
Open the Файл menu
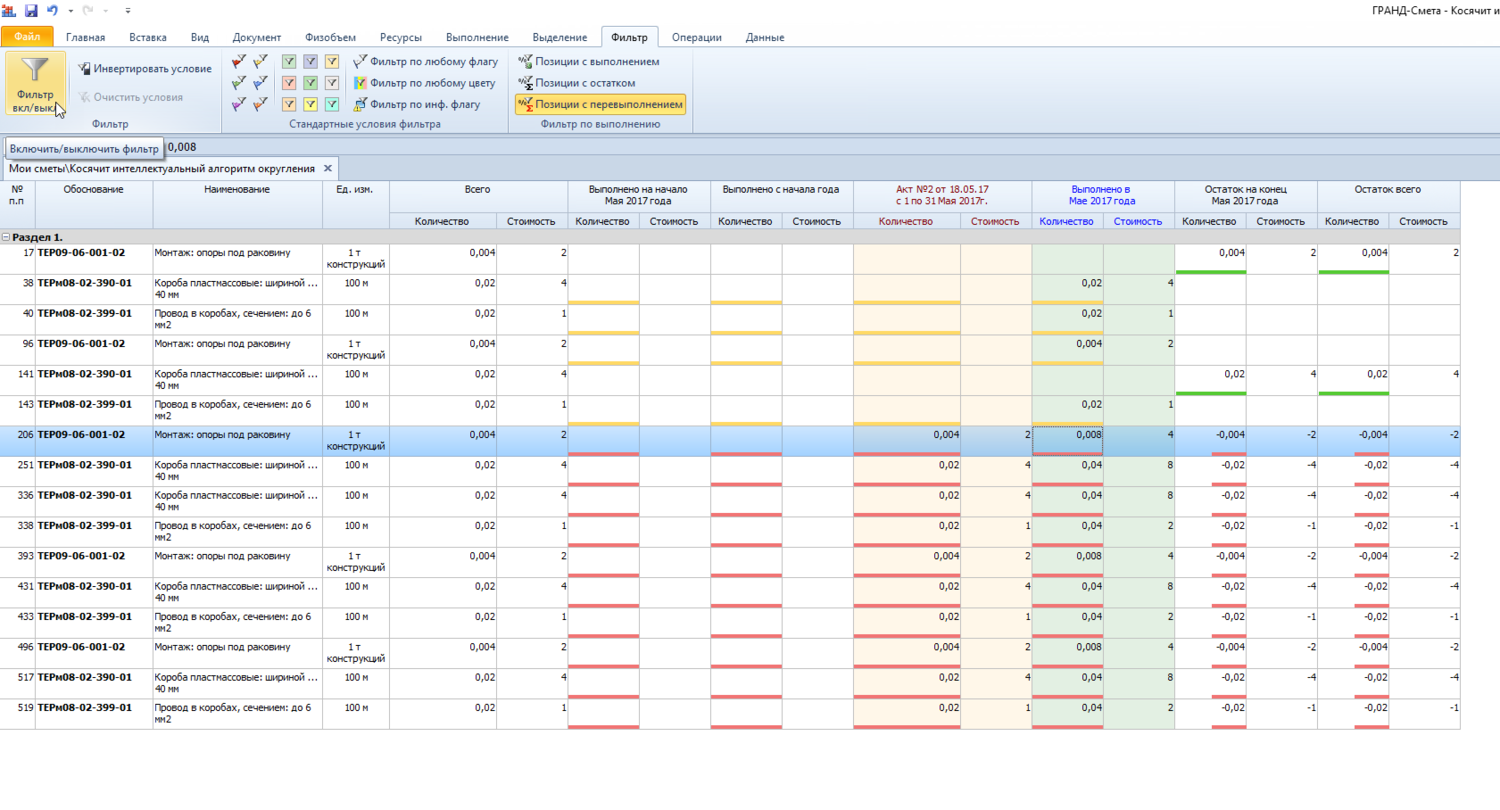(27, 37)
